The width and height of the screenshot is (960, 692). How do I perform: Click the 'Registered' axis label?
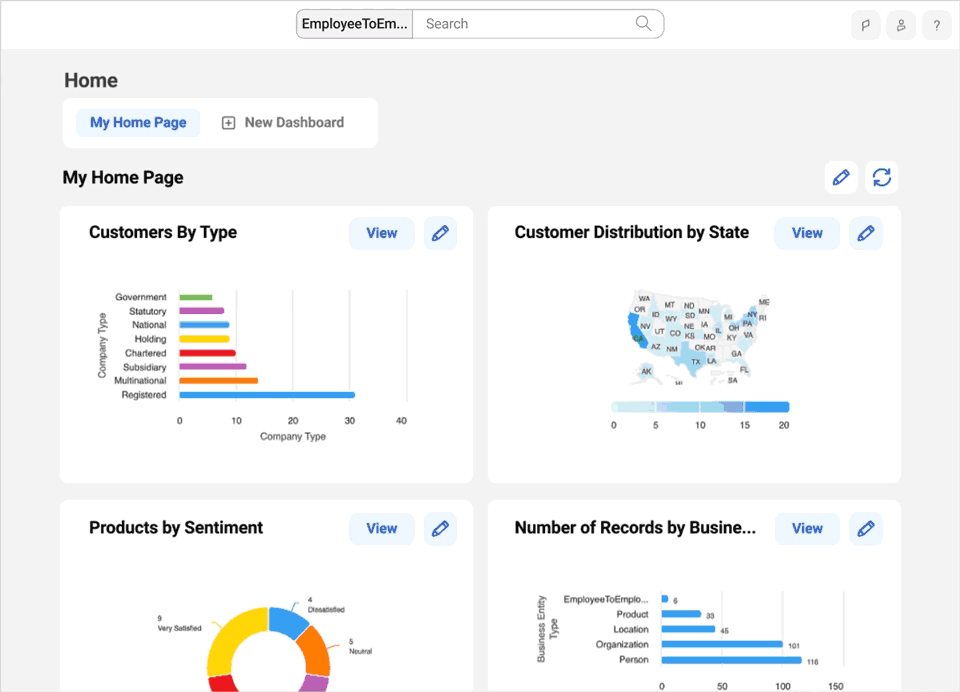pyautogui.click(x=144, y=395)
